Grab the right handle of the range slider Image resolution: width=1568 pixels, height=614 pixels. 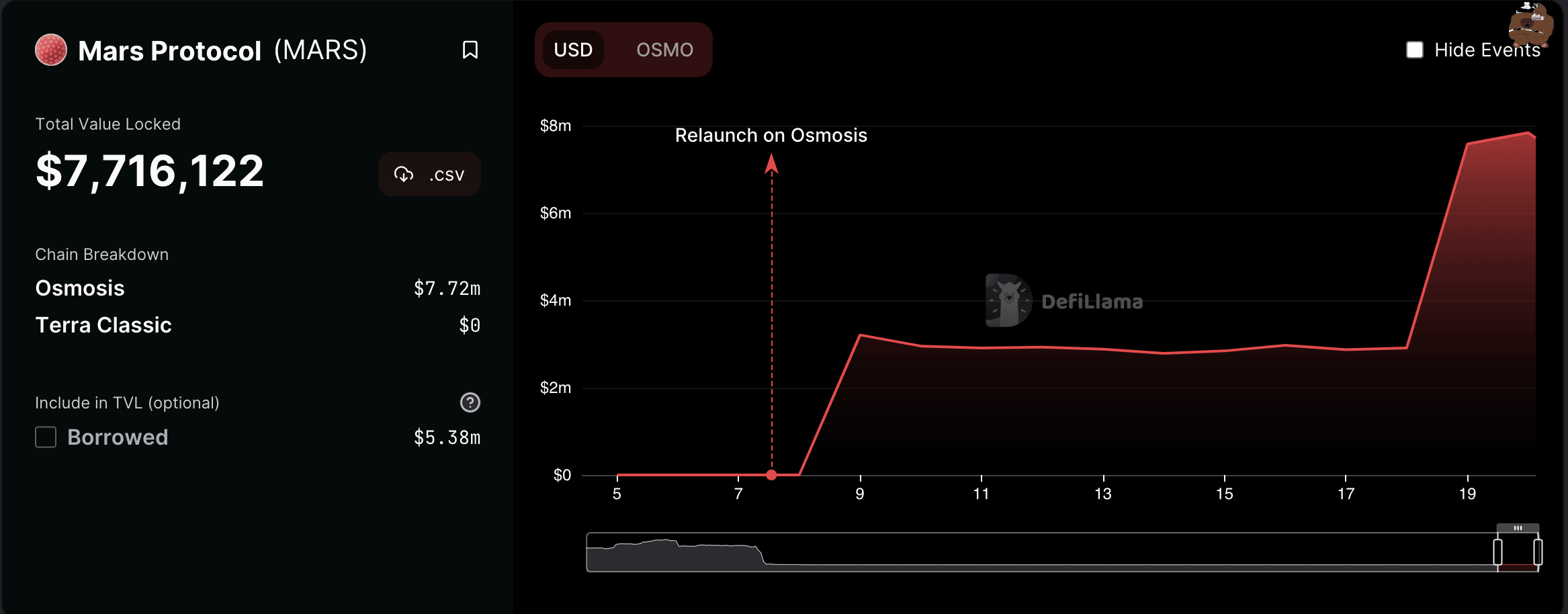[1538, 552]
